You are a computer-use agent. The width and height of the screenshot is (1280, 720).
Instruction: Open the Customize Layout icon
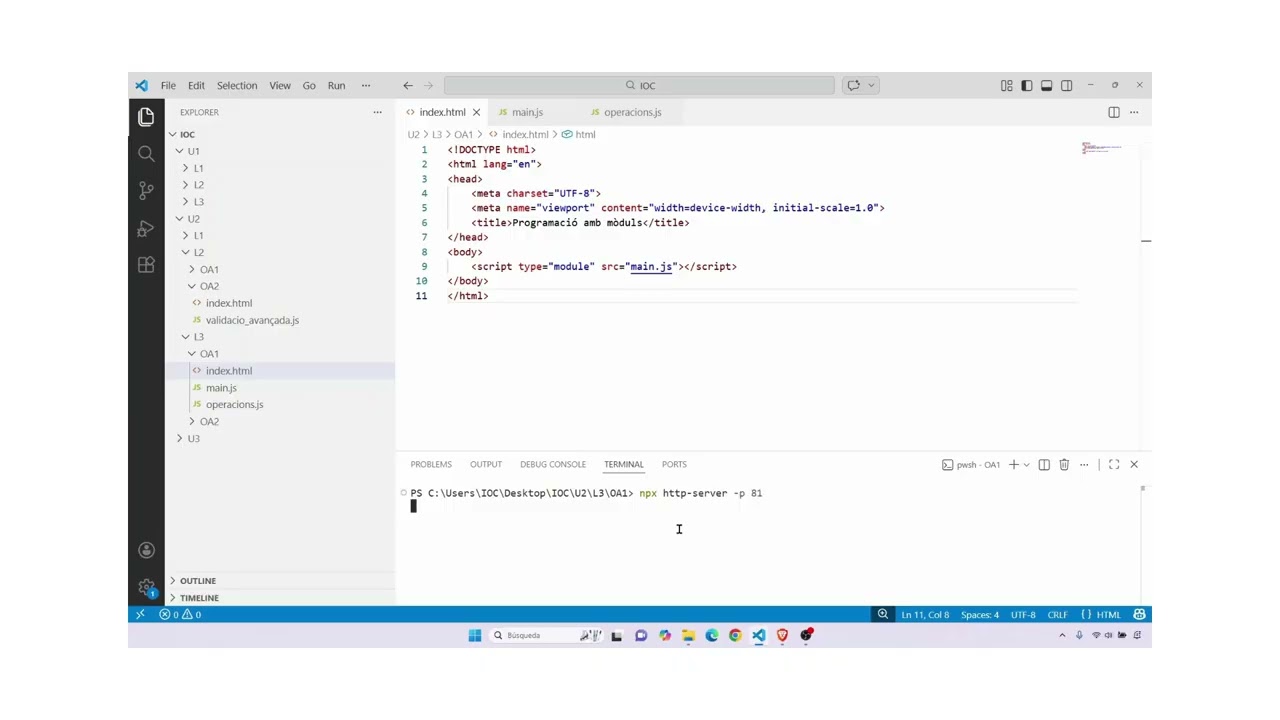click(x=1006, y=86)
